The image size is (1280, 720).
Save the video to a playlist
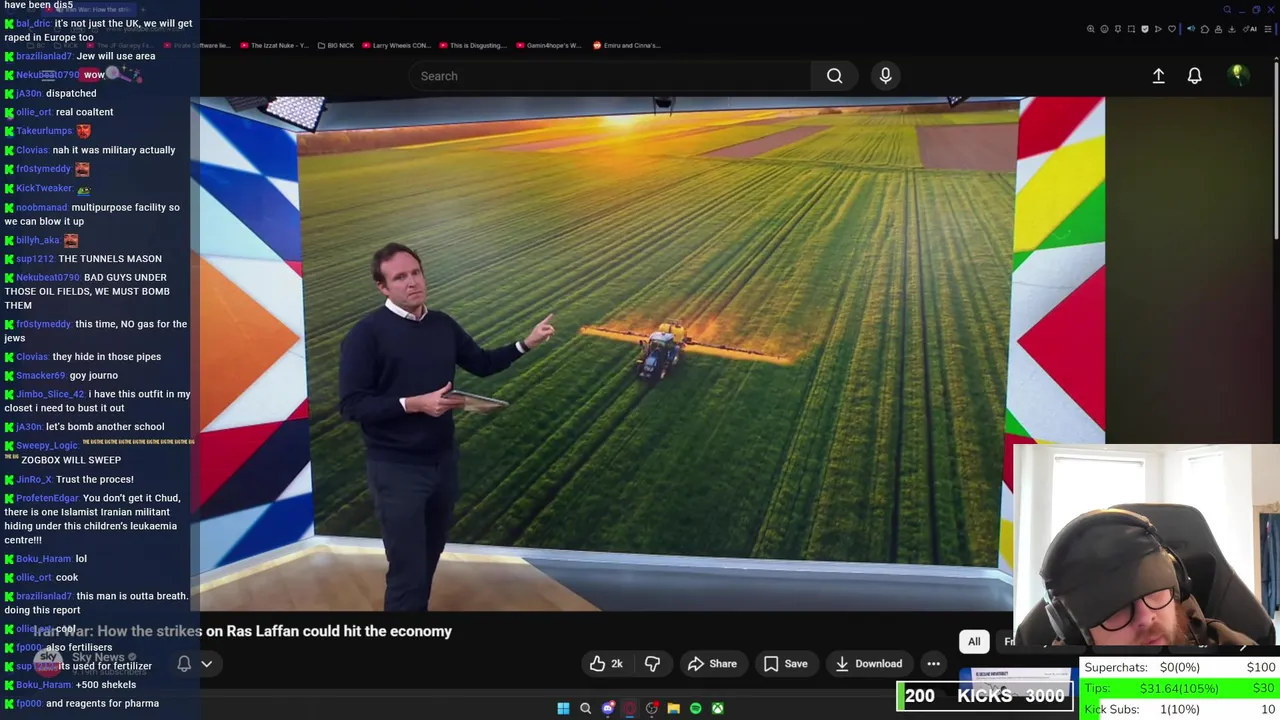tap(785, 663)
